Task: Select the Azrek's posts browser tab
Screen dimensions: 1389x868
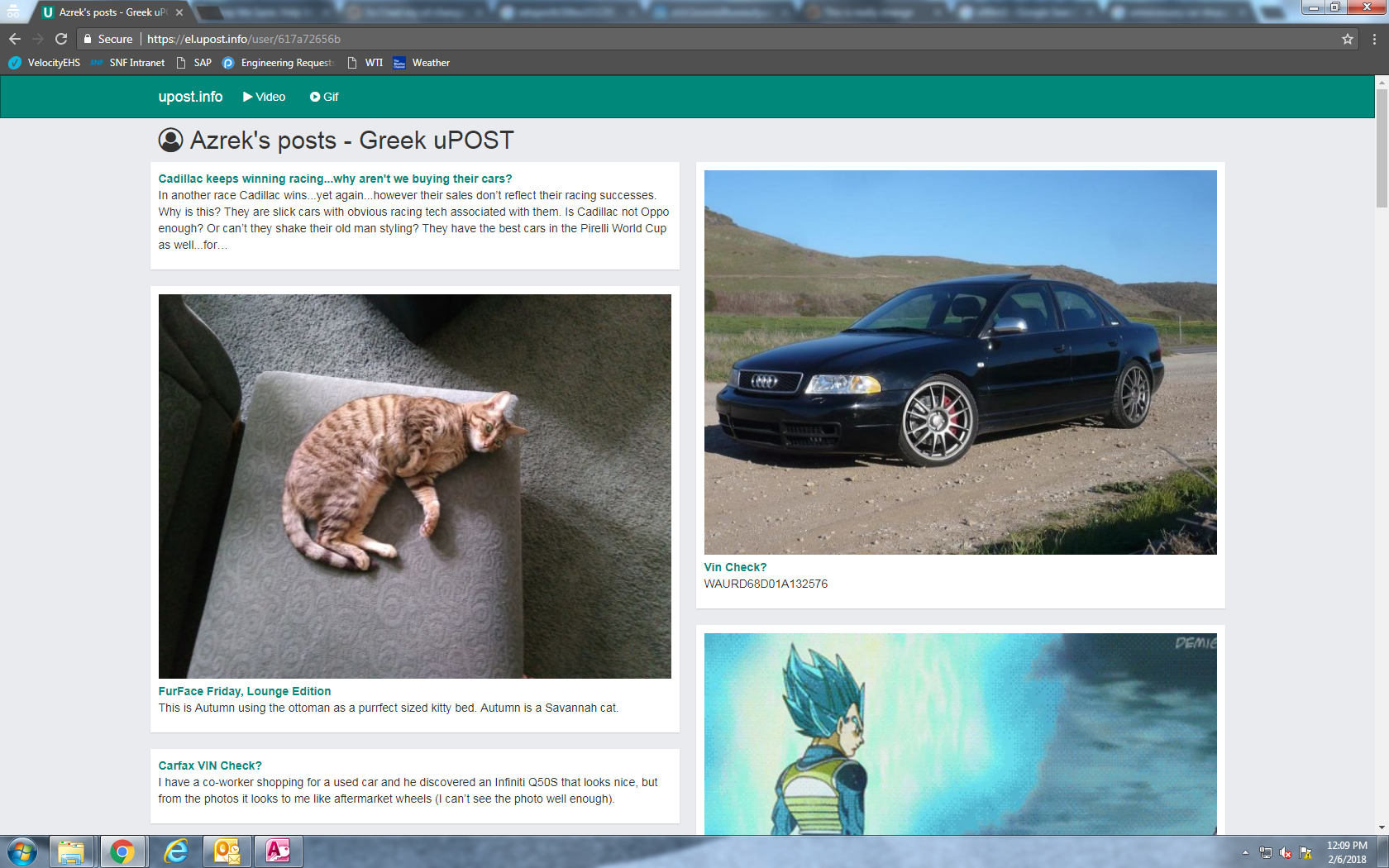Action: [112, 12]
